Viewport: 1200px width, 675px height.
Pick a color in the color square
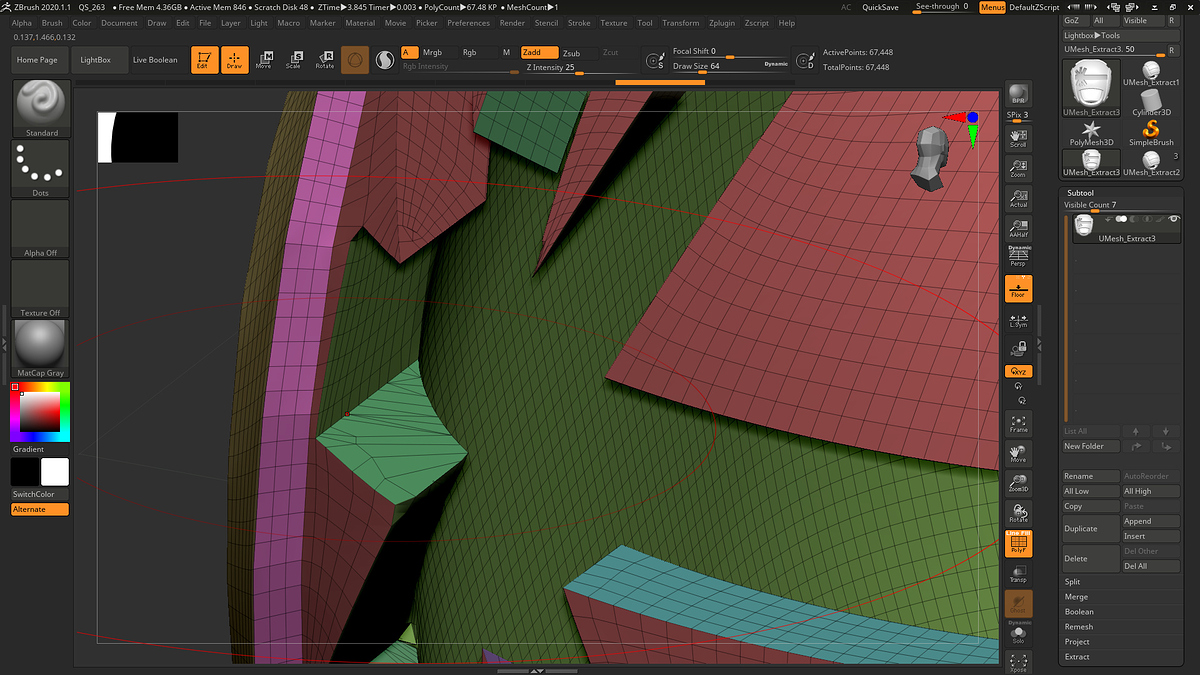(x=40, y=411)
